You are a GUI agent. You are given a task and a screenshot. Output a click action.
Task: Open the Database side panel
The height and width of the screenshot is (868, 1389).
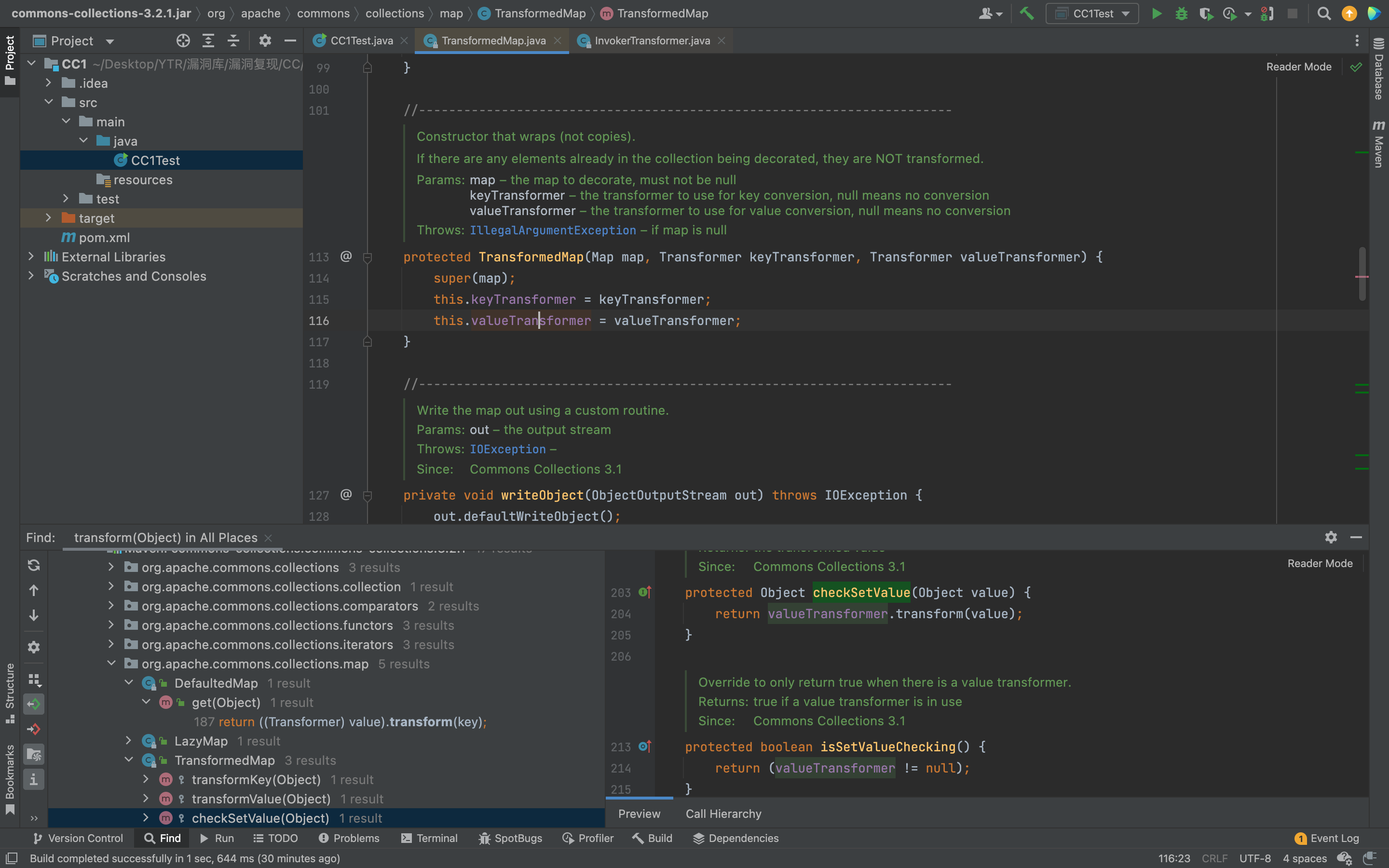(1379, 69)
